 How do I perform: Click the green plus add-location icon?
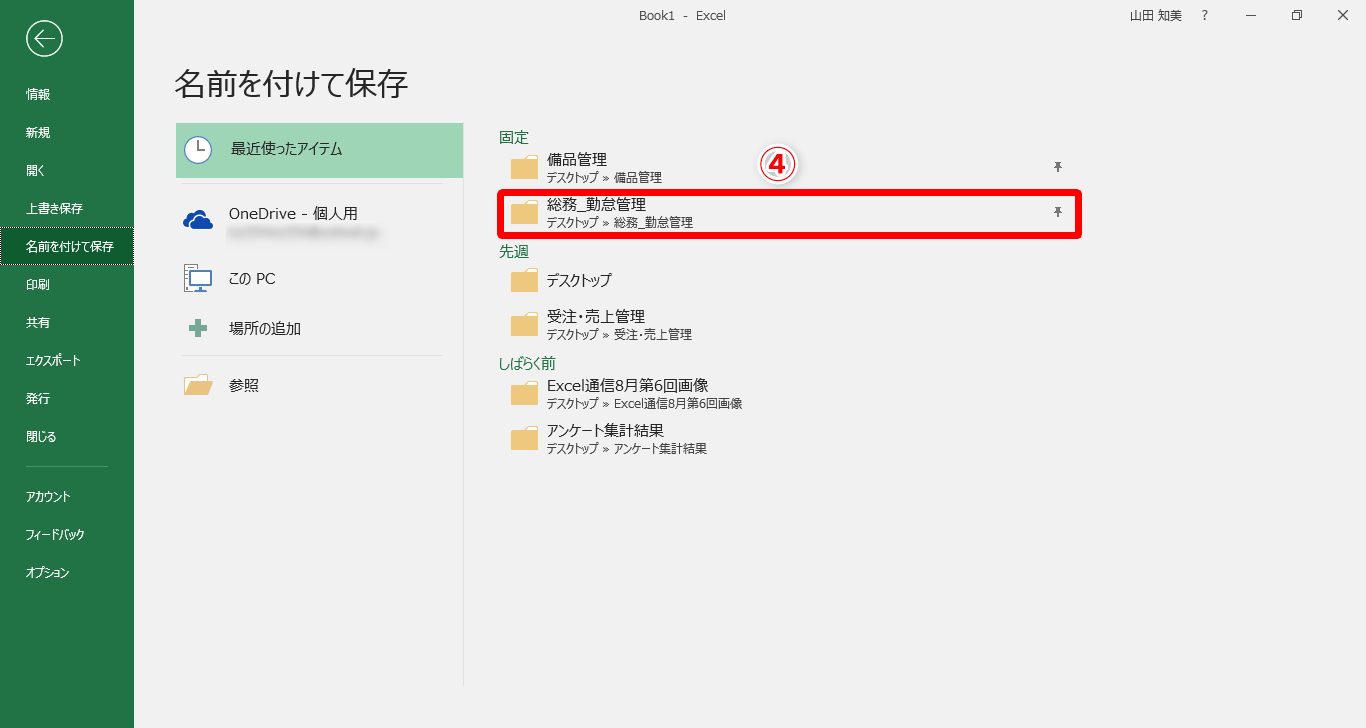point(198,328)
